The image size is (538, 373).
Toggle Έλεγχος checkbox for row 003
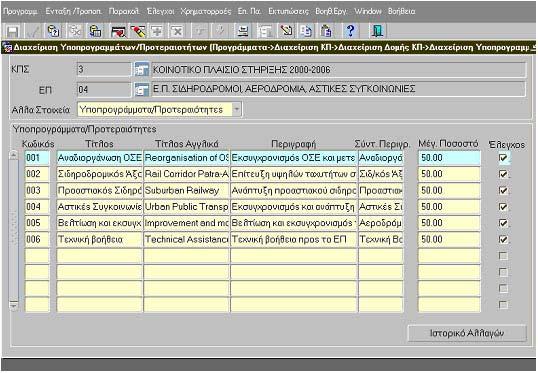coord(503,190)
